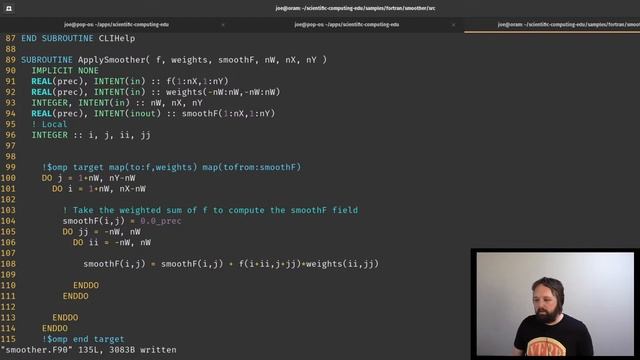Screen dimensions: 640x360
Task: Click the ENDDO on line 113
Action: coord(65,318)
